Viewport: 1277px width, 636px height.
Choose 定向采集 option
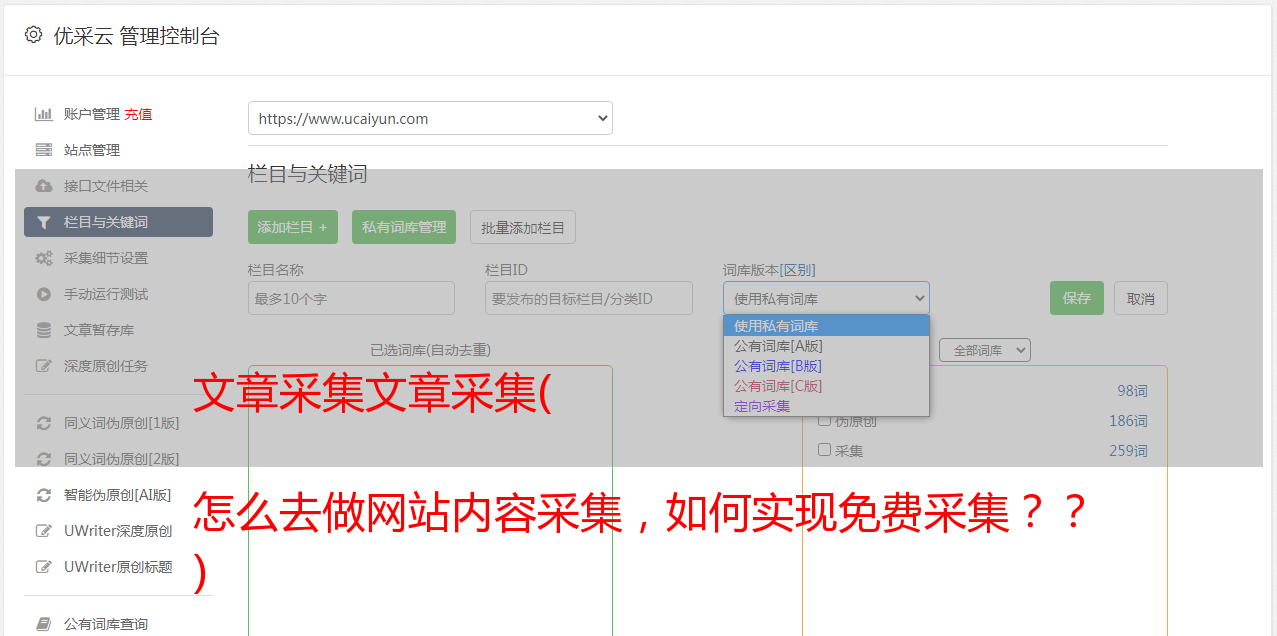click(826, 406)
